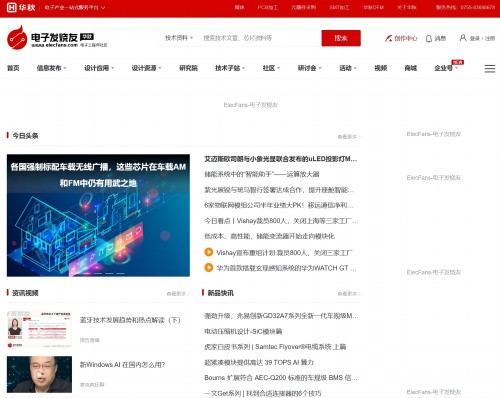Expand the 电子产业一站式服务平台 dropdown in the top bar

(75, 7)
